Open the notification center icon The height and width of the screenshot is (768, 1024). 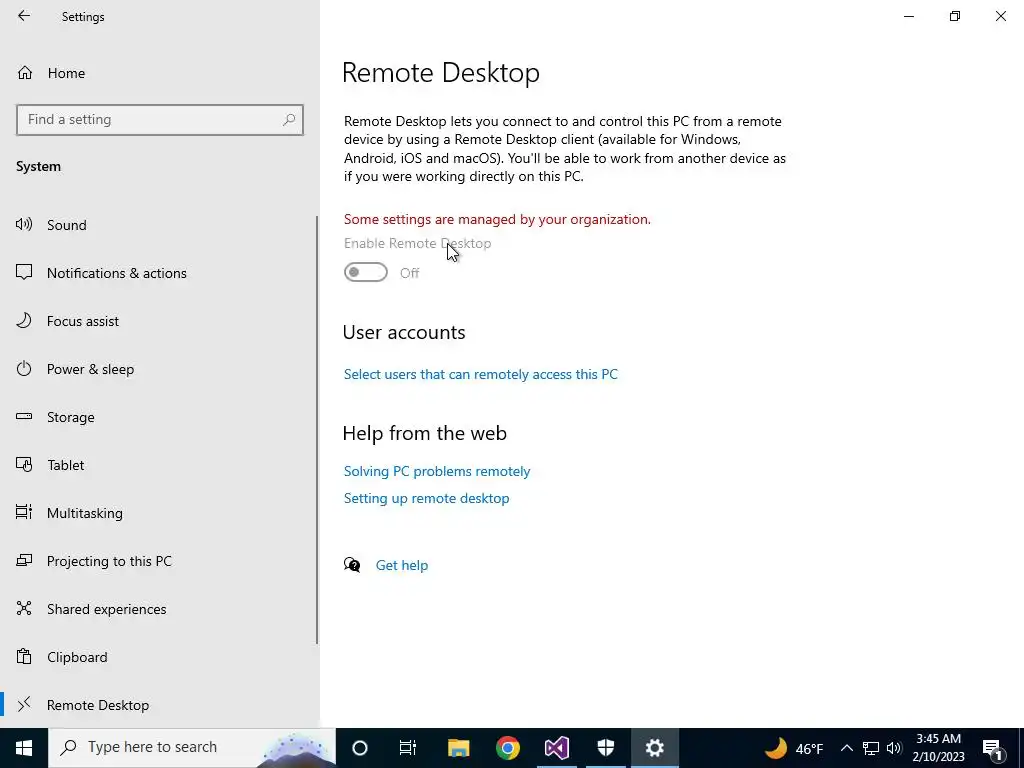992,749
